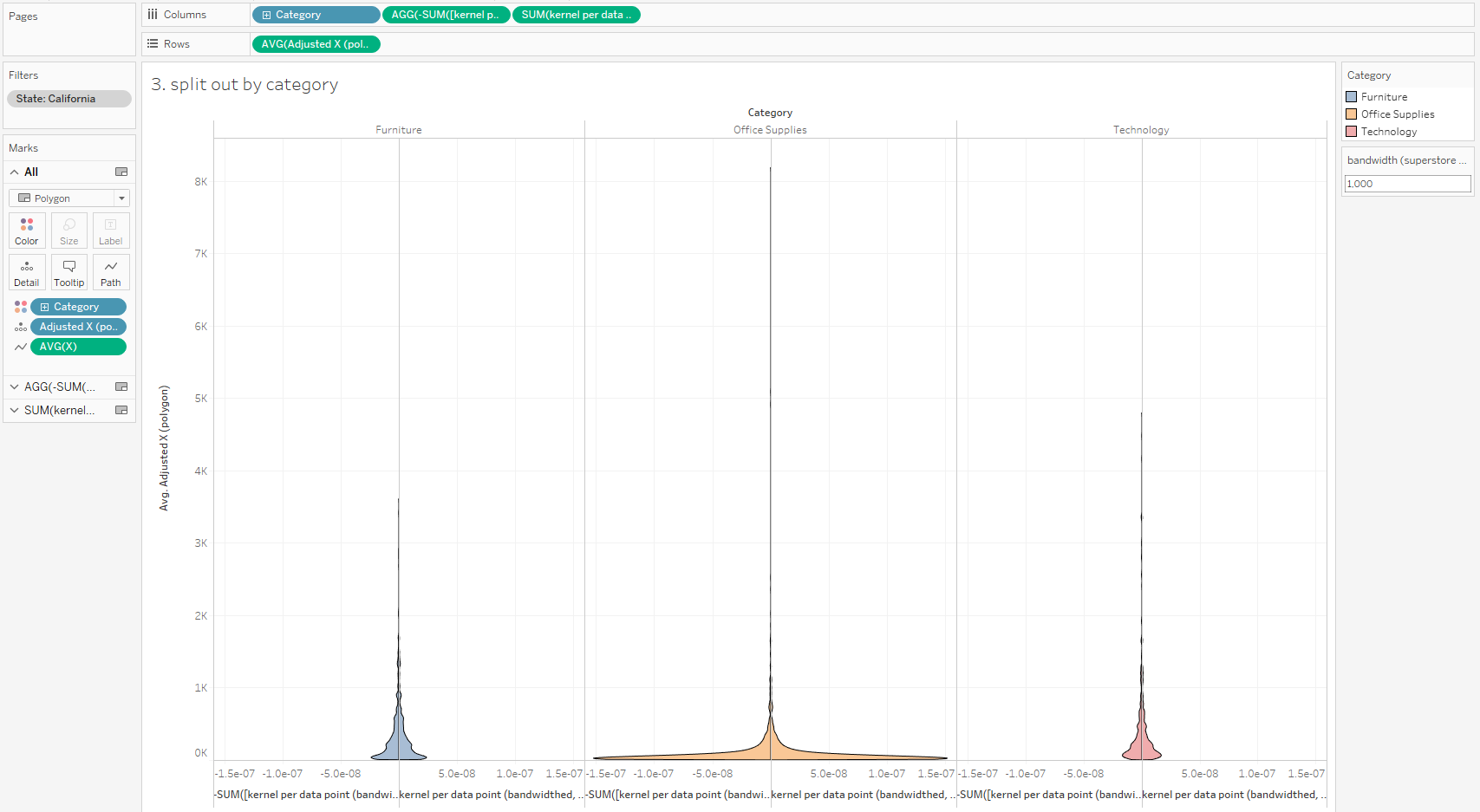The width and height of the screenshot is (1480, 812).
Task: Click the AVG(X) pill in Marks card
Action: [x=78, y=347]
